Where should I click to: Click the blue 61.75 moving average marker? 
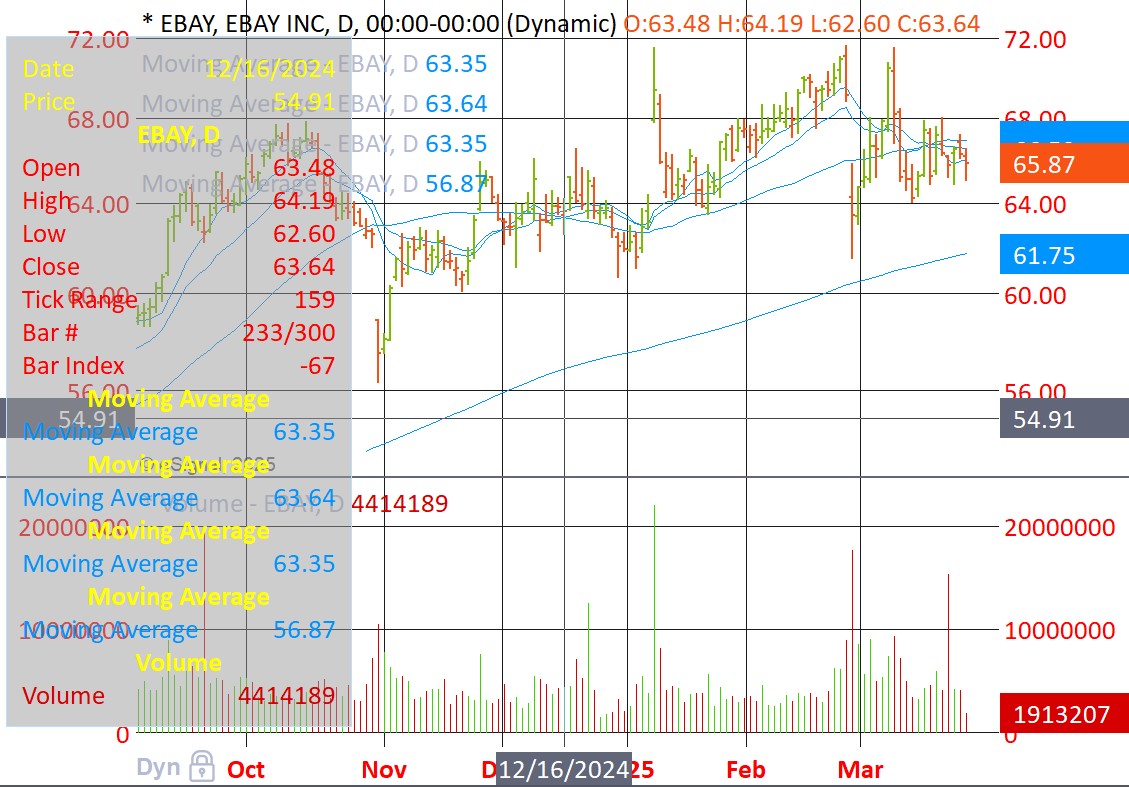1064,255
